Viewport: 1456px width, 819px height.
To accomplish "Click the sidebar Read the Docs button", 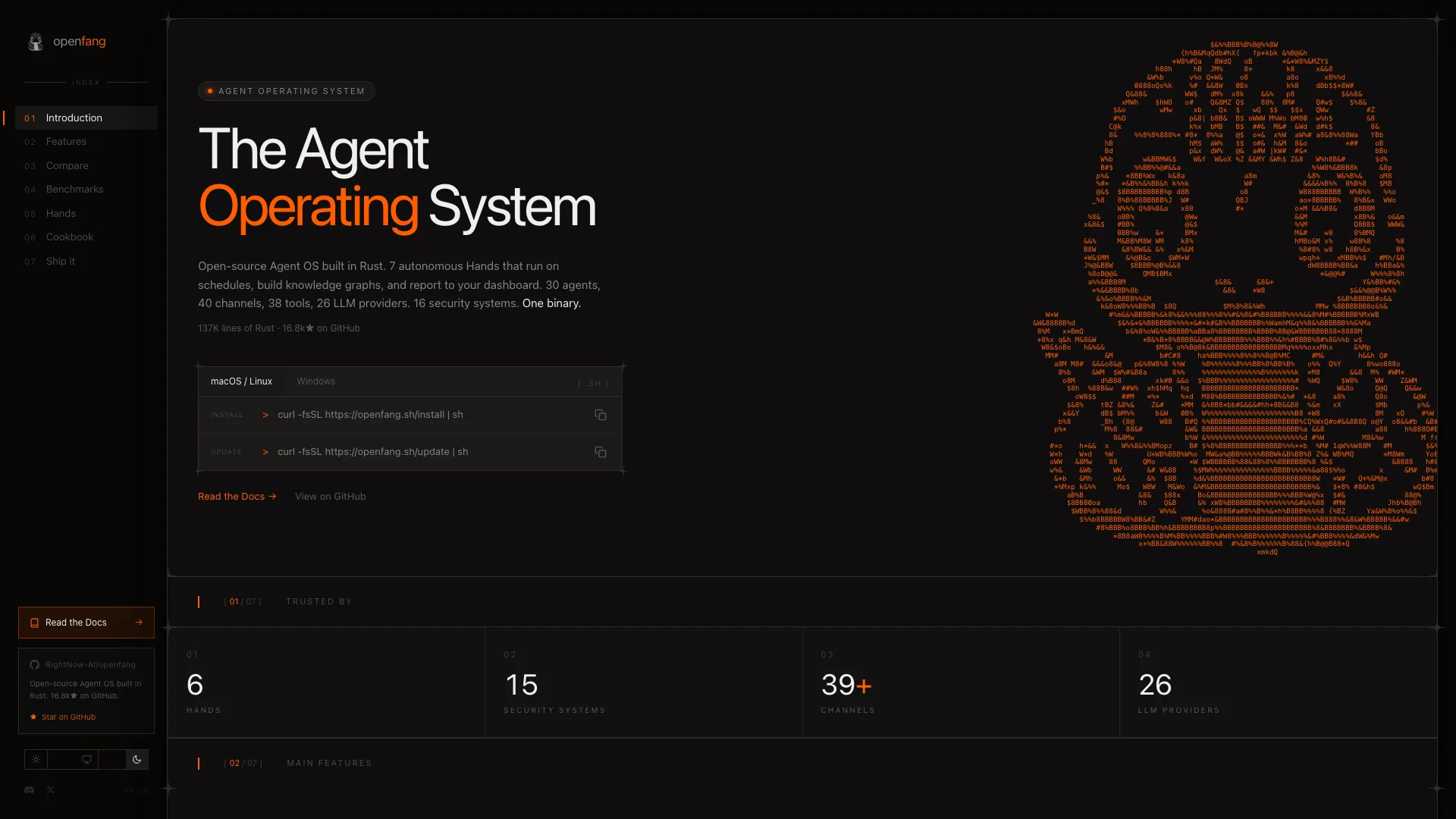I will pos(86,623).
